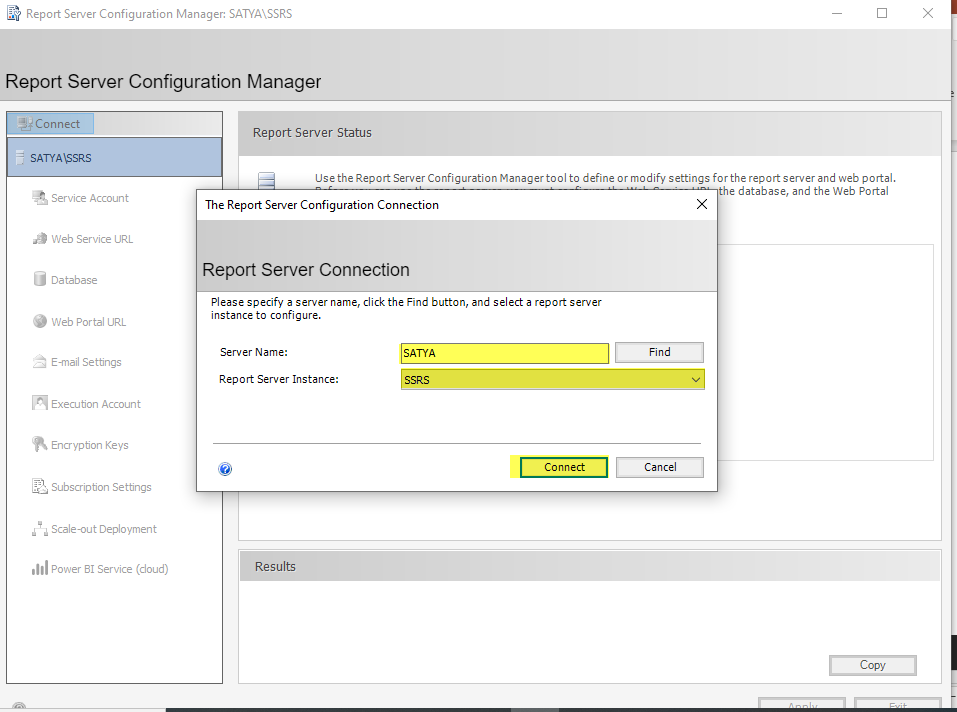The width and height of the screenshot is (957, 712).
Task: Click the Service Account sidebar icon
Action: (40, 198)
